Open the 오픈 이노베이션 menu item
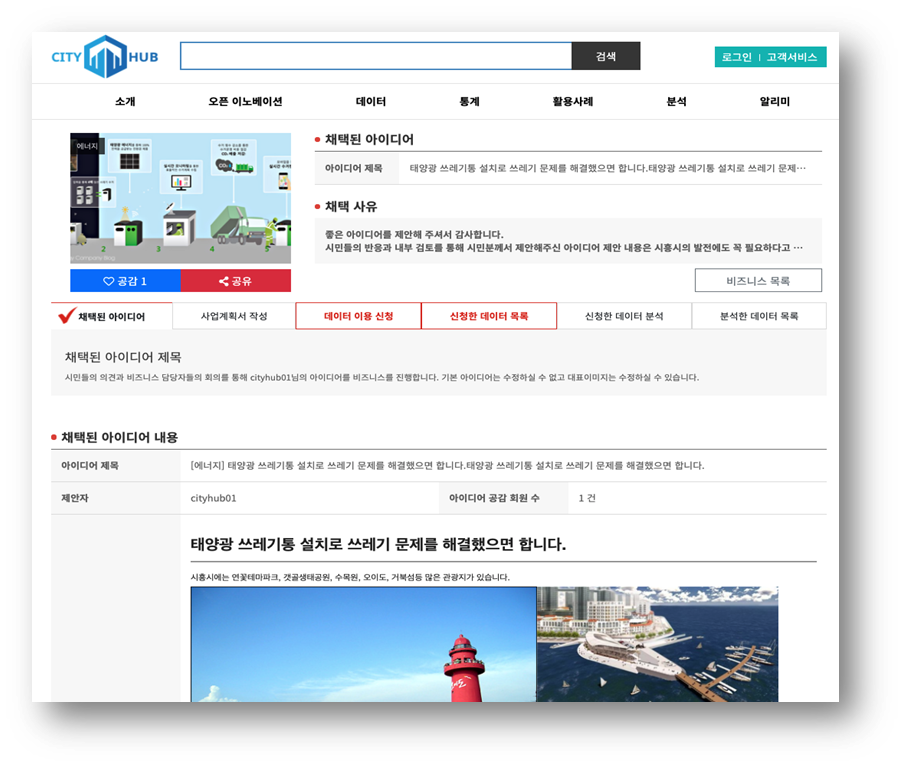 tap(245, 101)
